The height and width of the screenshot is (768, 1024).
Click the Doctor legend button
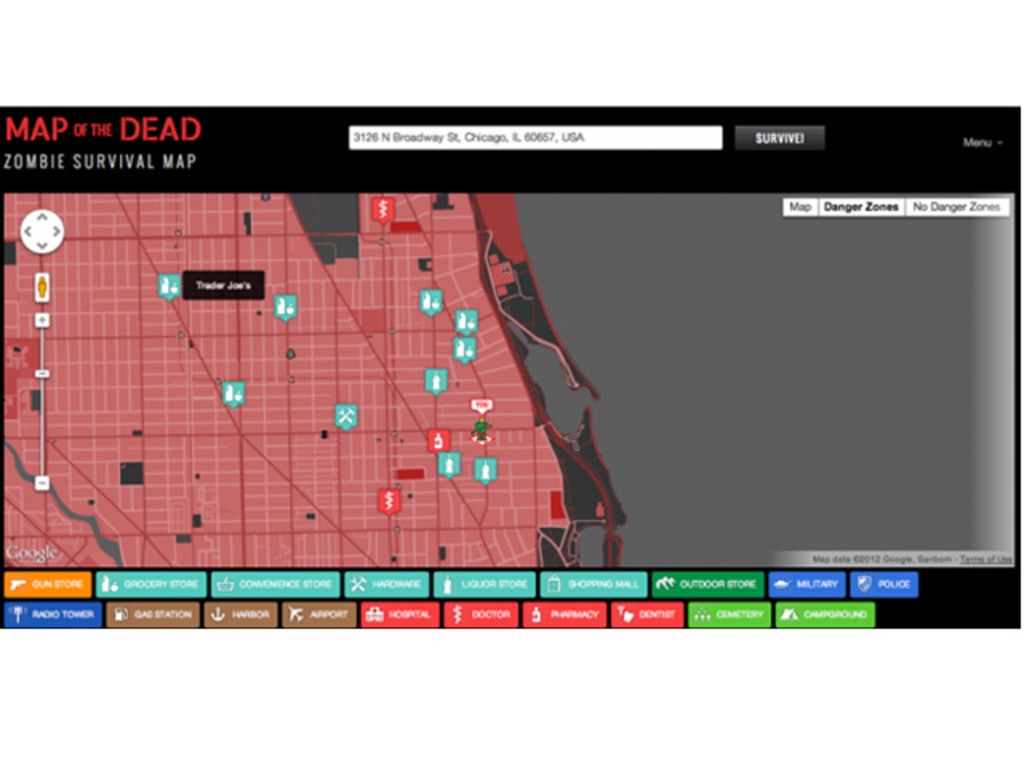(481, 615)
